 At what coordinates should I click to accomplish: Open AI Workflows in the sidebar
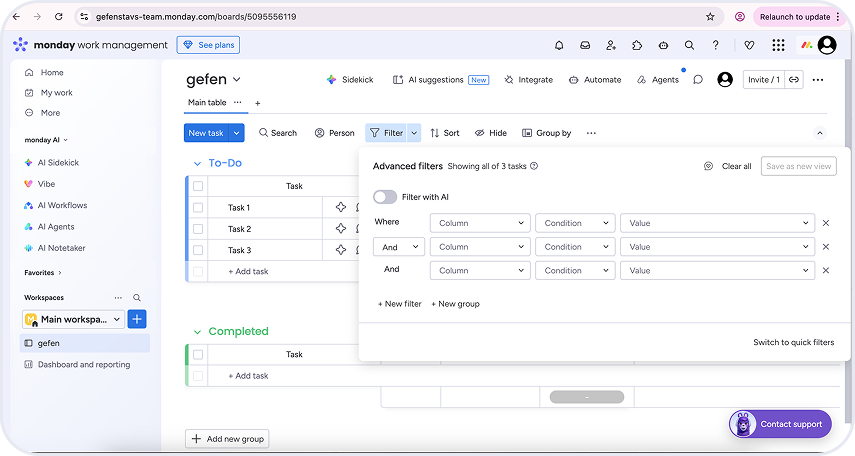62,205
